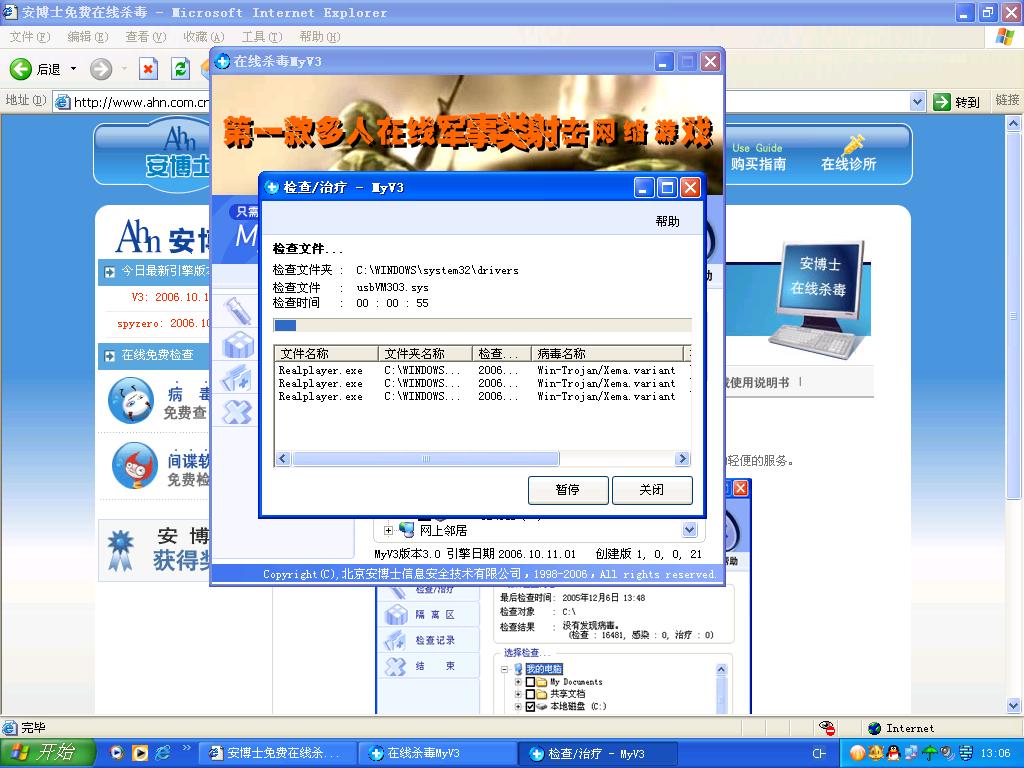Open the Windows 开始 Start menu

[x=46, y=753]
